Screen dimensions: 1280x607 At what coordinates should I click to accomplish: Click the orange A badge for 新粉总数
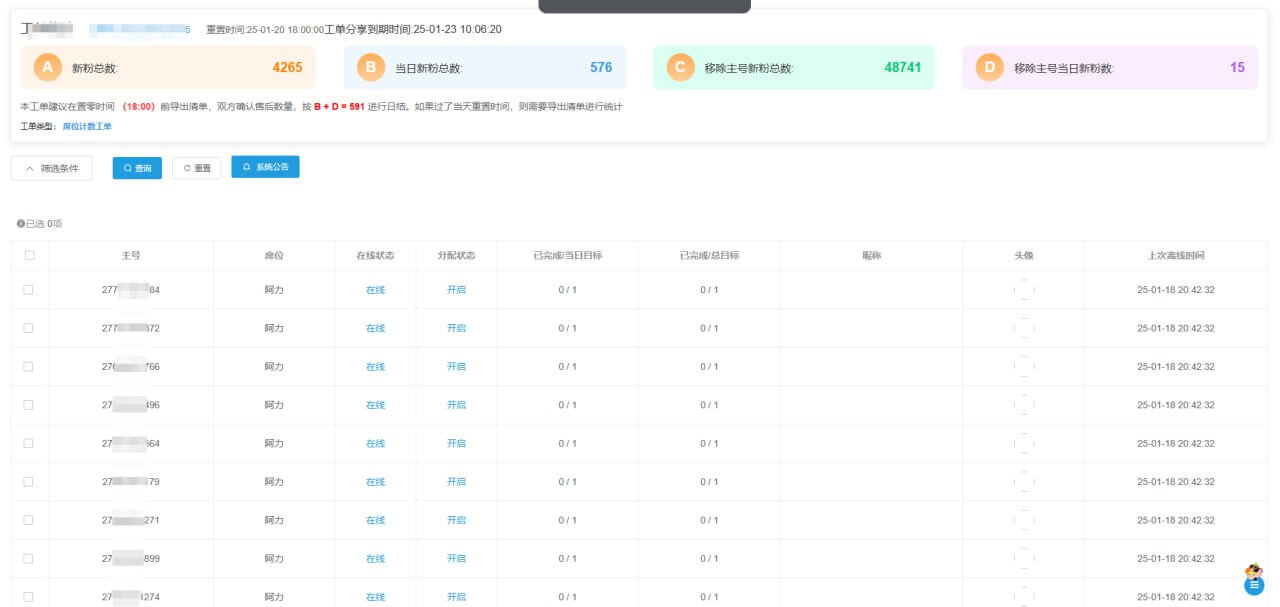point(46,68)
